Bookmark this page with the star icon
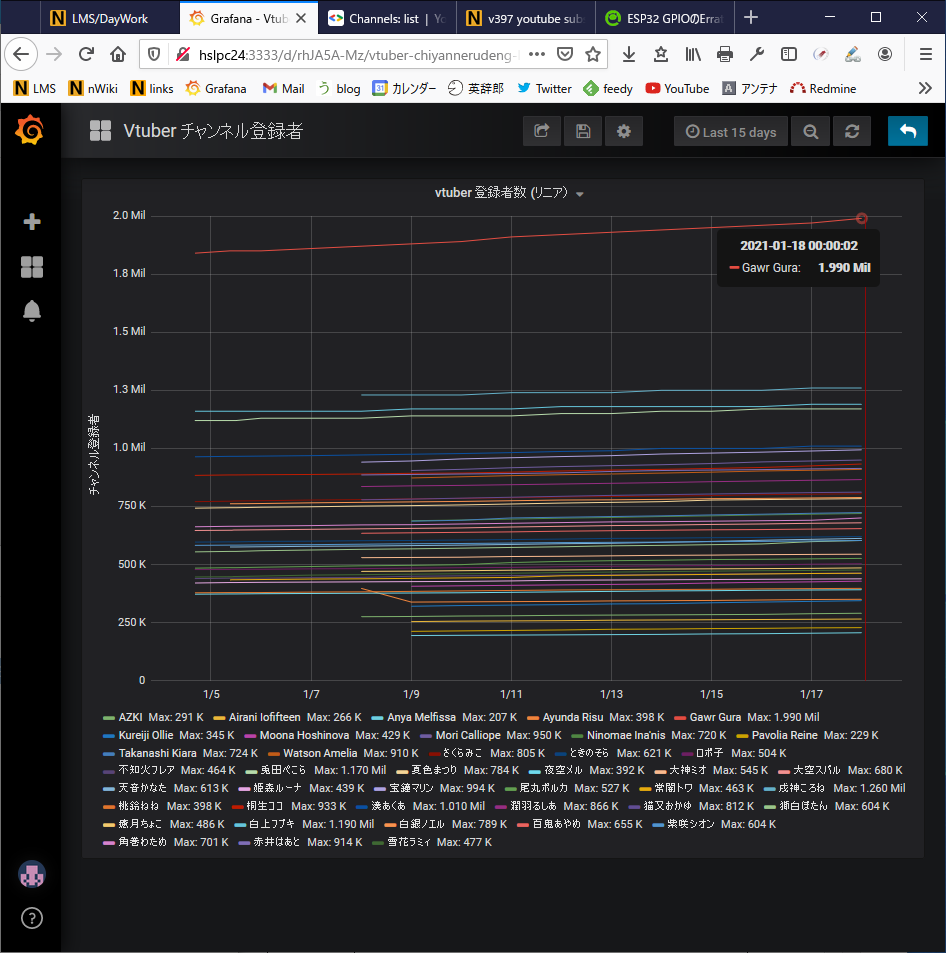The image size is (946, 953). 593,55
